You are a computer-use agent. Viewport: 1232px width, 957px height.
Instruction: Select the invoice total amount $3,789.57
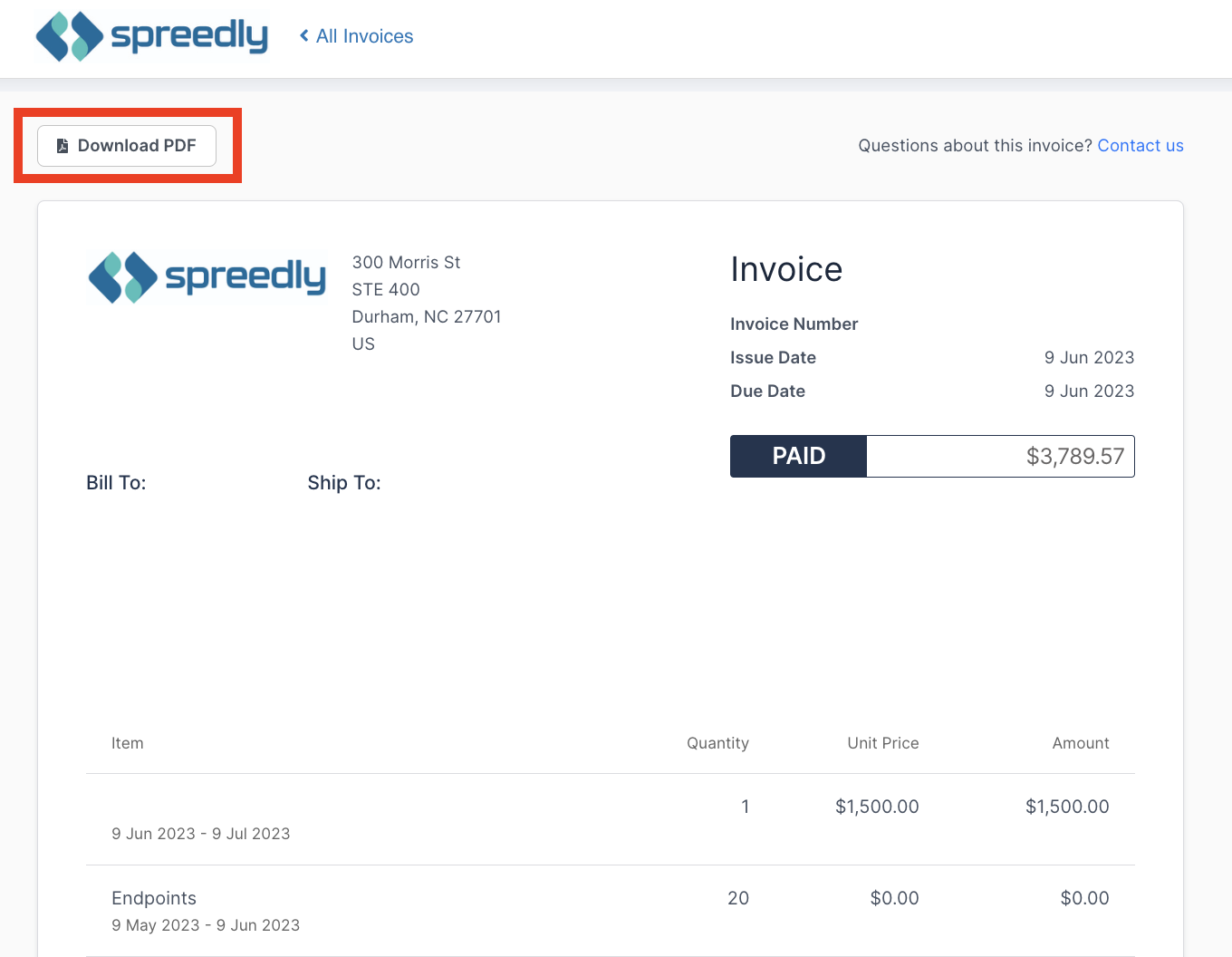point(1075,456)
